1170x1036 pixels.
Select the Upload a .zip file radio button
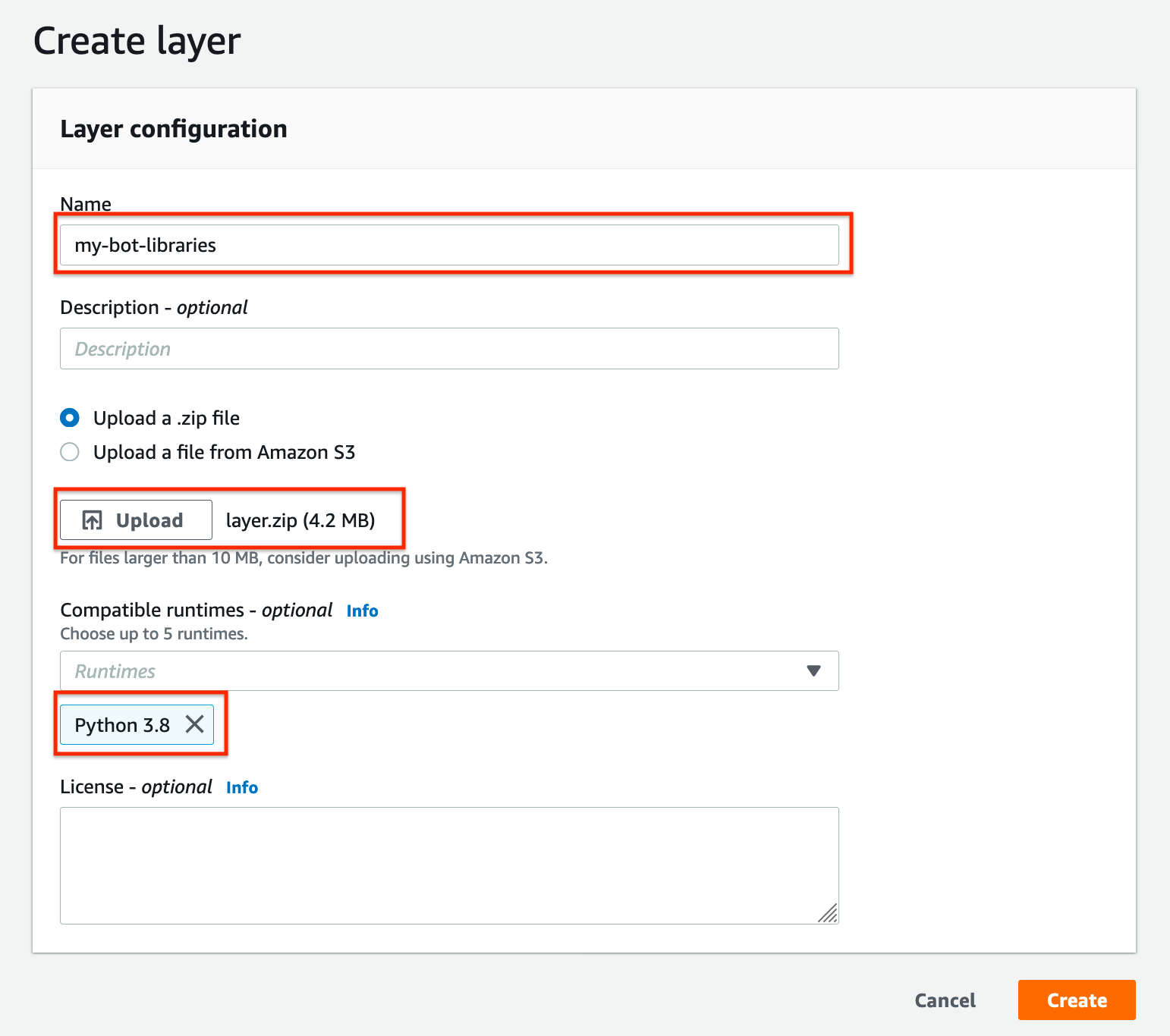[69, 417]
